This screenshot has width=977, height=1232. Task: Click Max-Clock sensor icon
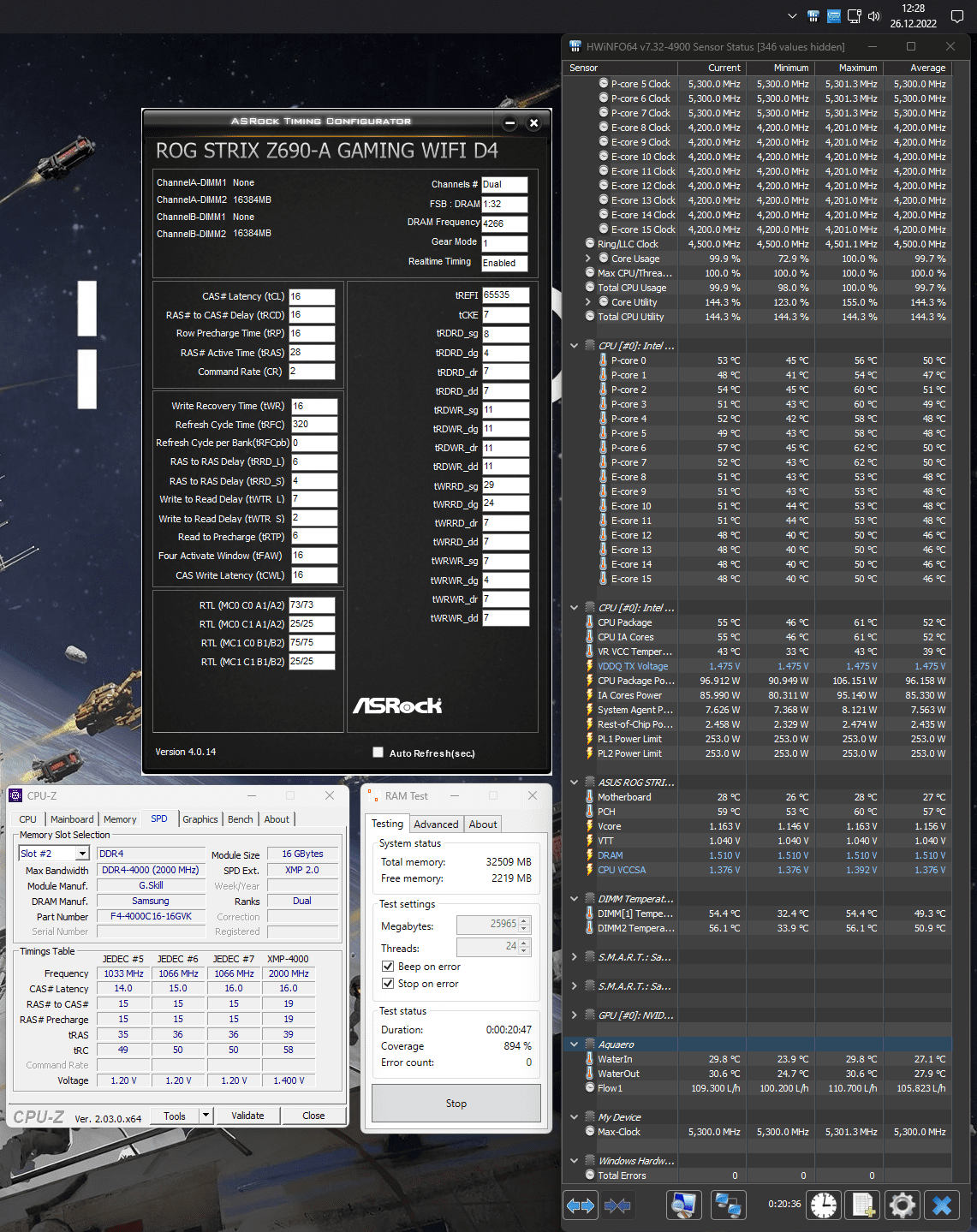[x=590, y=1132]
